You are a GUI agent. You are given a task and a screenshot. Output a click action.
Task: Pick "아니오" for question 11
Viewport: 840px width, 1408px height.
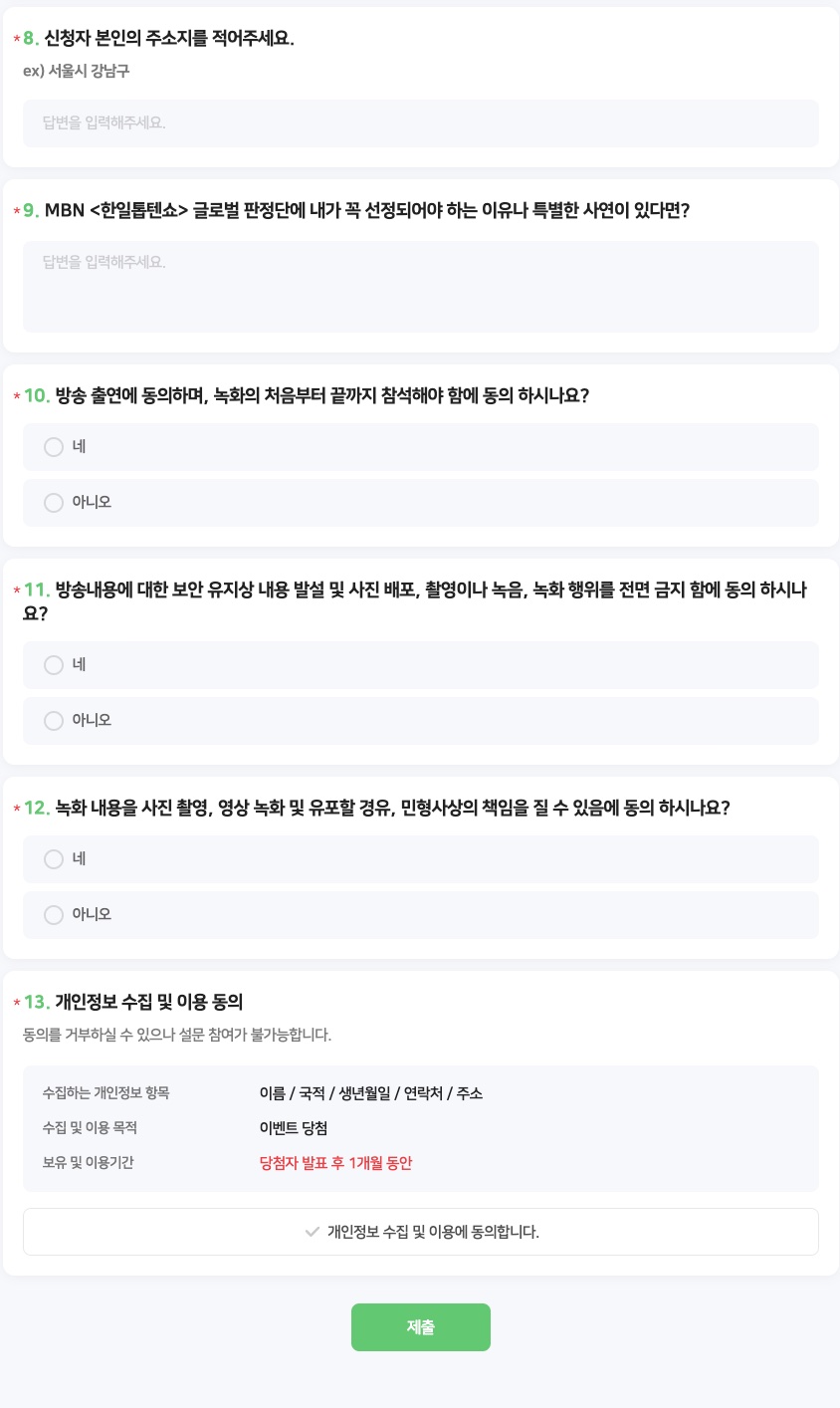pos(420,720)
